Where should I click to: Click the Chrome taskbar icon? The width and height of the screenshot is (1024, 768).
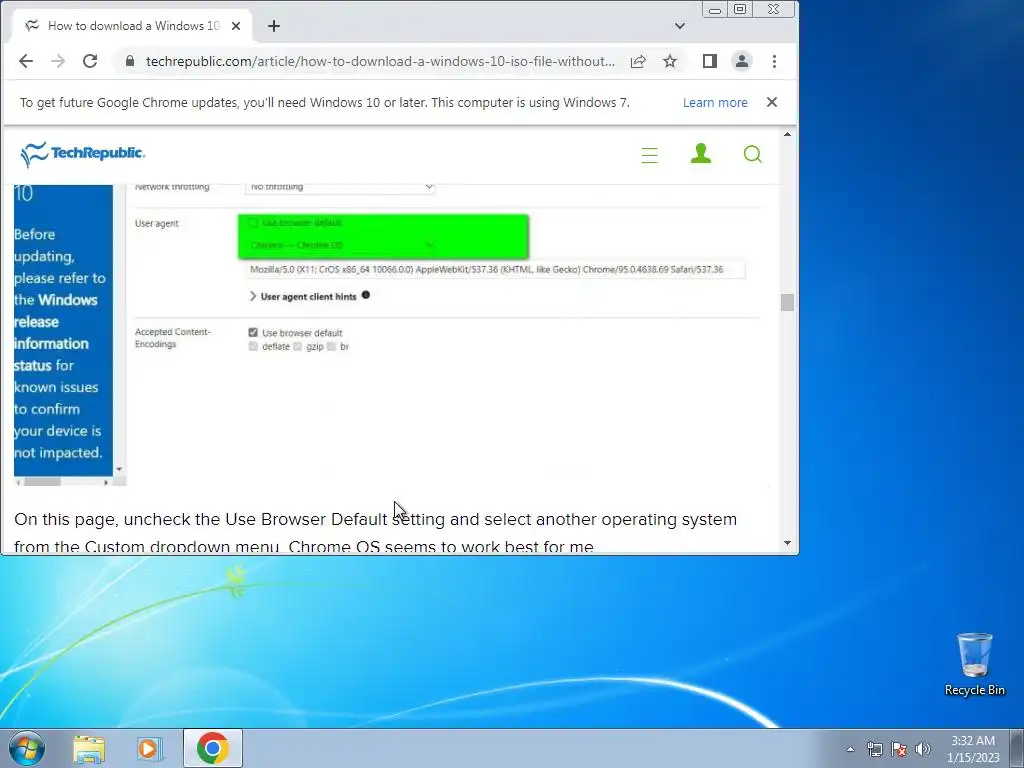pos(213,748)
